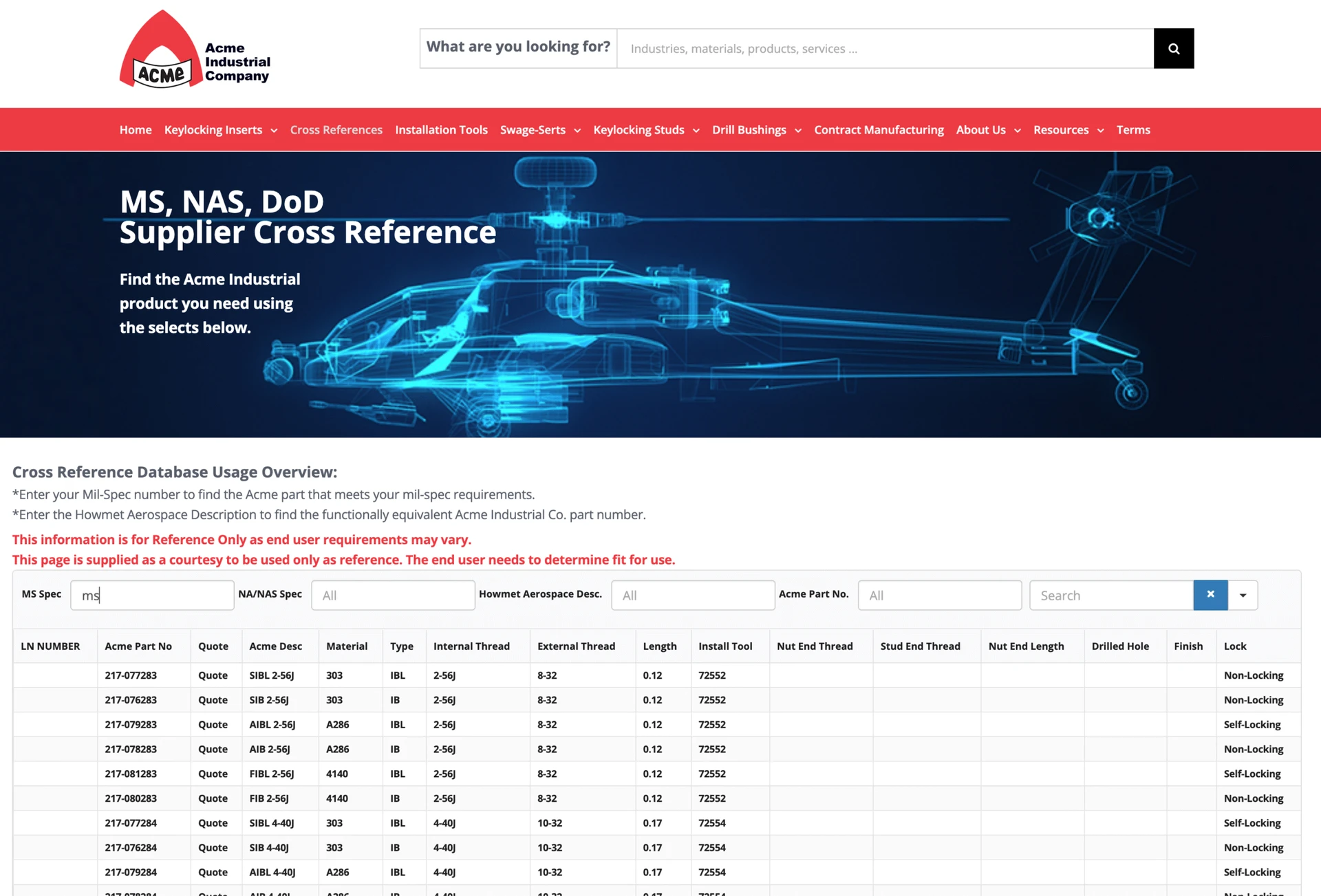Click Quote link for part 217-080283
1321x896 pixels.
pyautogui.click(x=213, y=798)
